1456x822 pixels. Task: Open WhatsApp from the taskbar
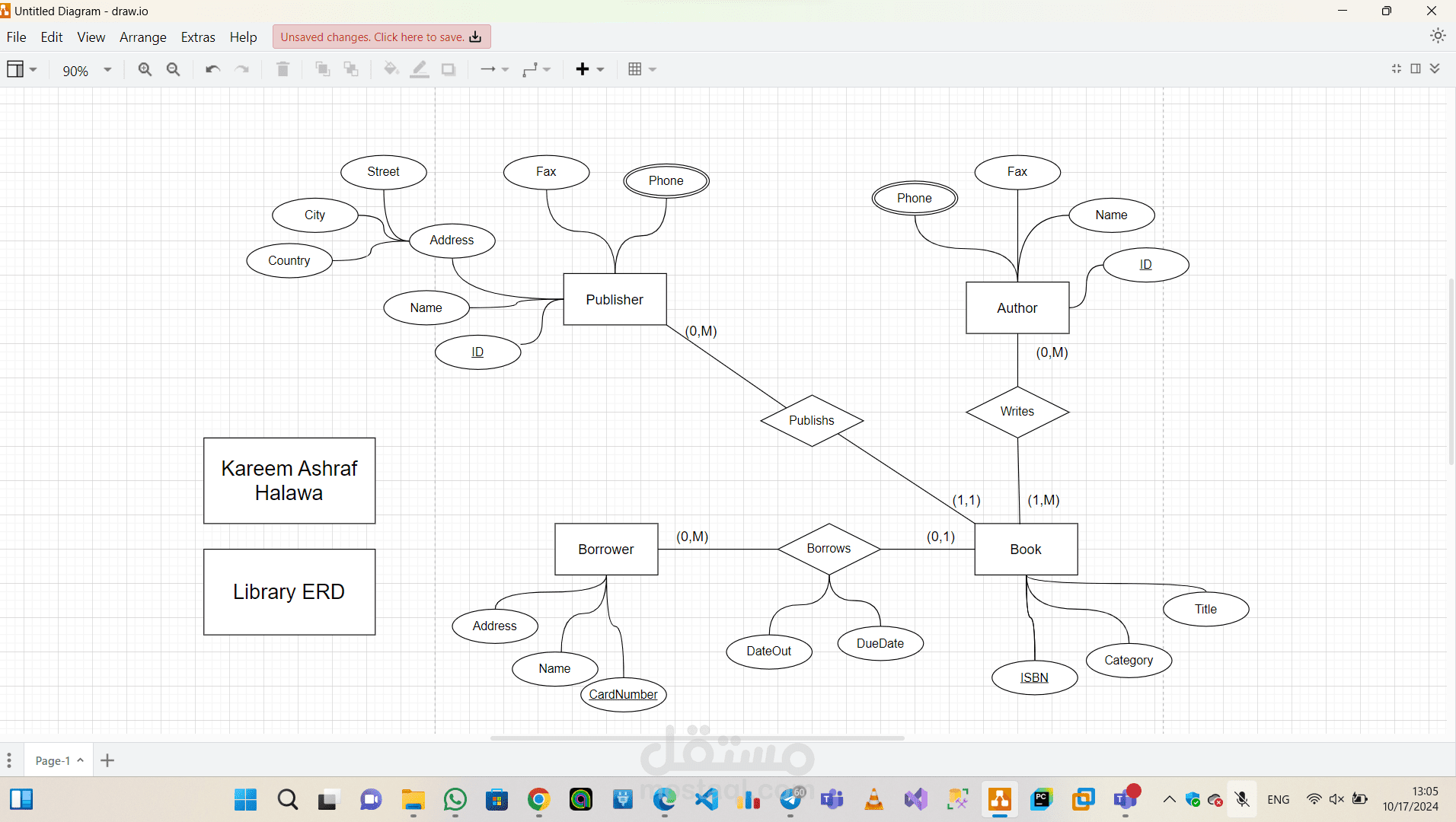pos(455,800)
